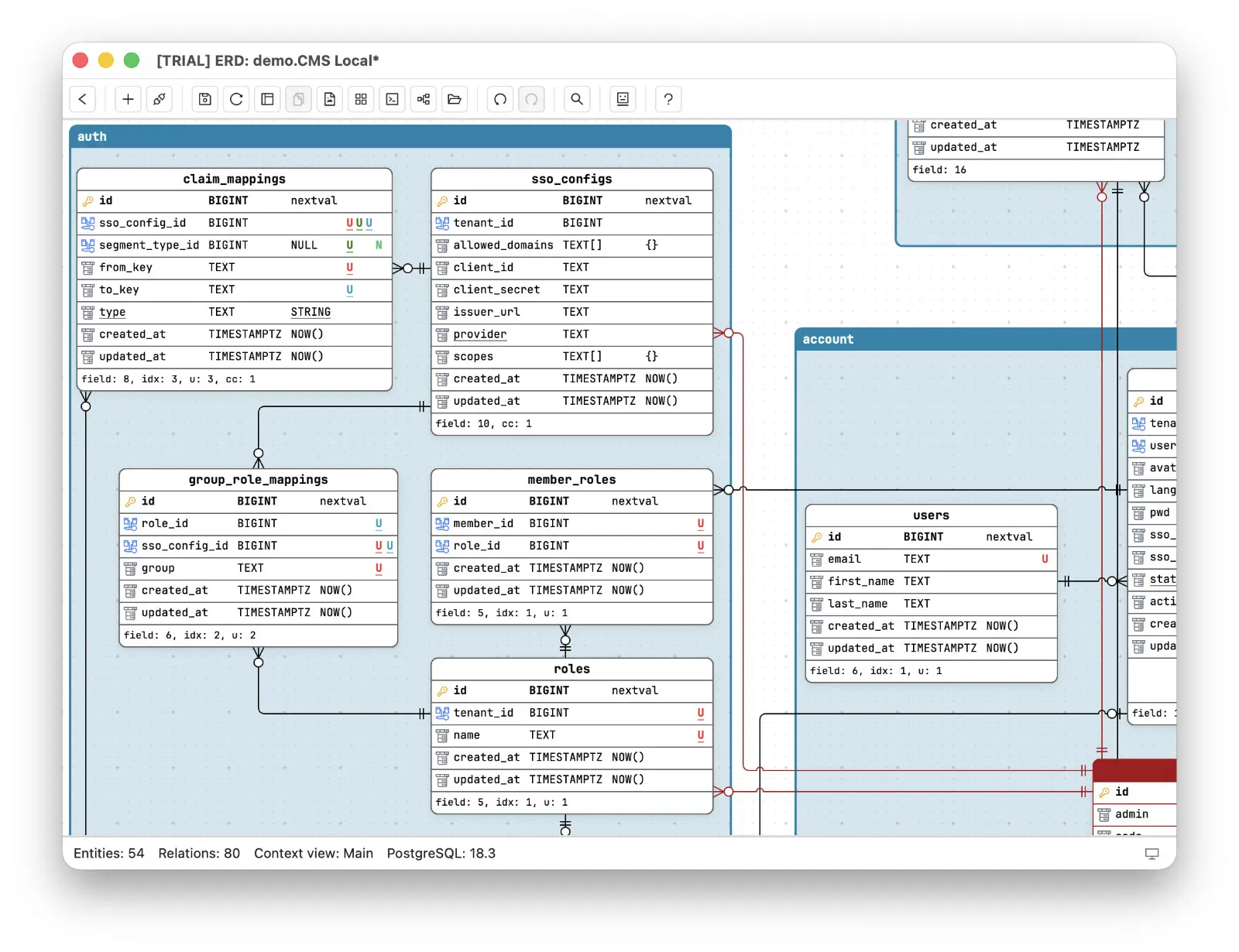1239x952 pixels.
Task: Open help with question mark icon
Action: pyautogui.click(x=668, y=99)
